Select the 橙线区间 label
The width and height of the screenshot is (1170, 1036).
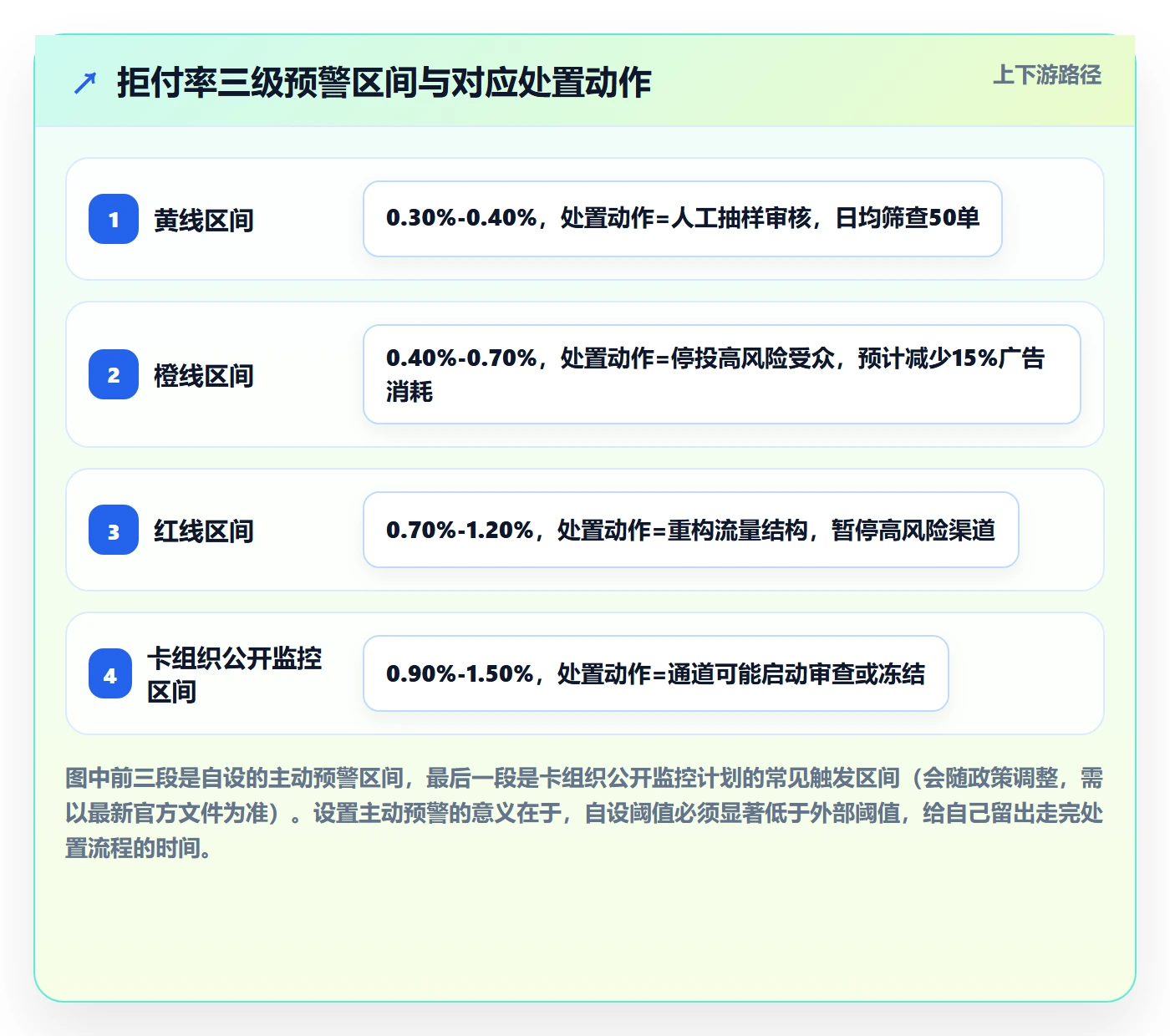click(204, 375)
